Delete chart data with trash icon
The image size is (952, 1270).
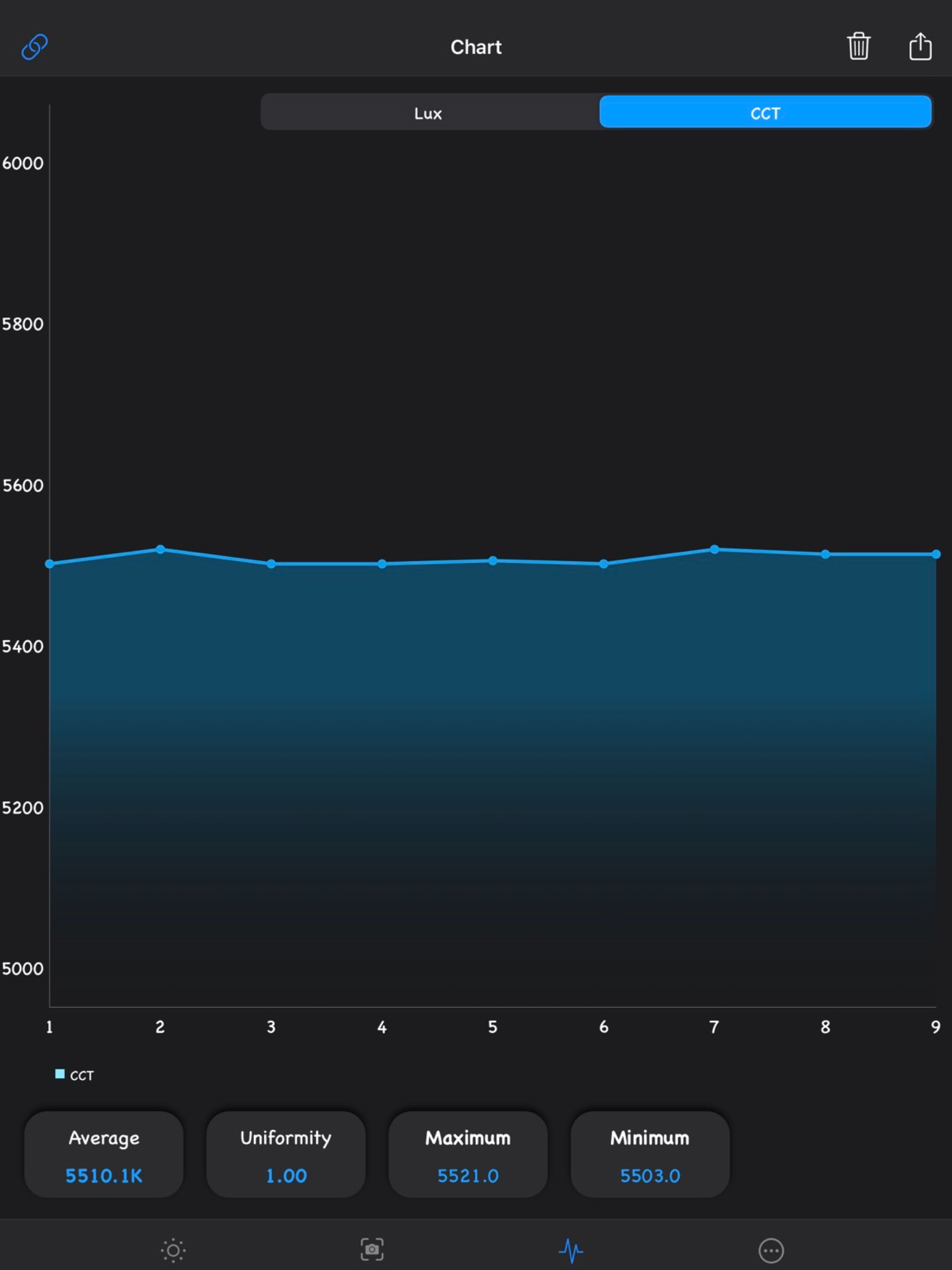click(859, 46)
